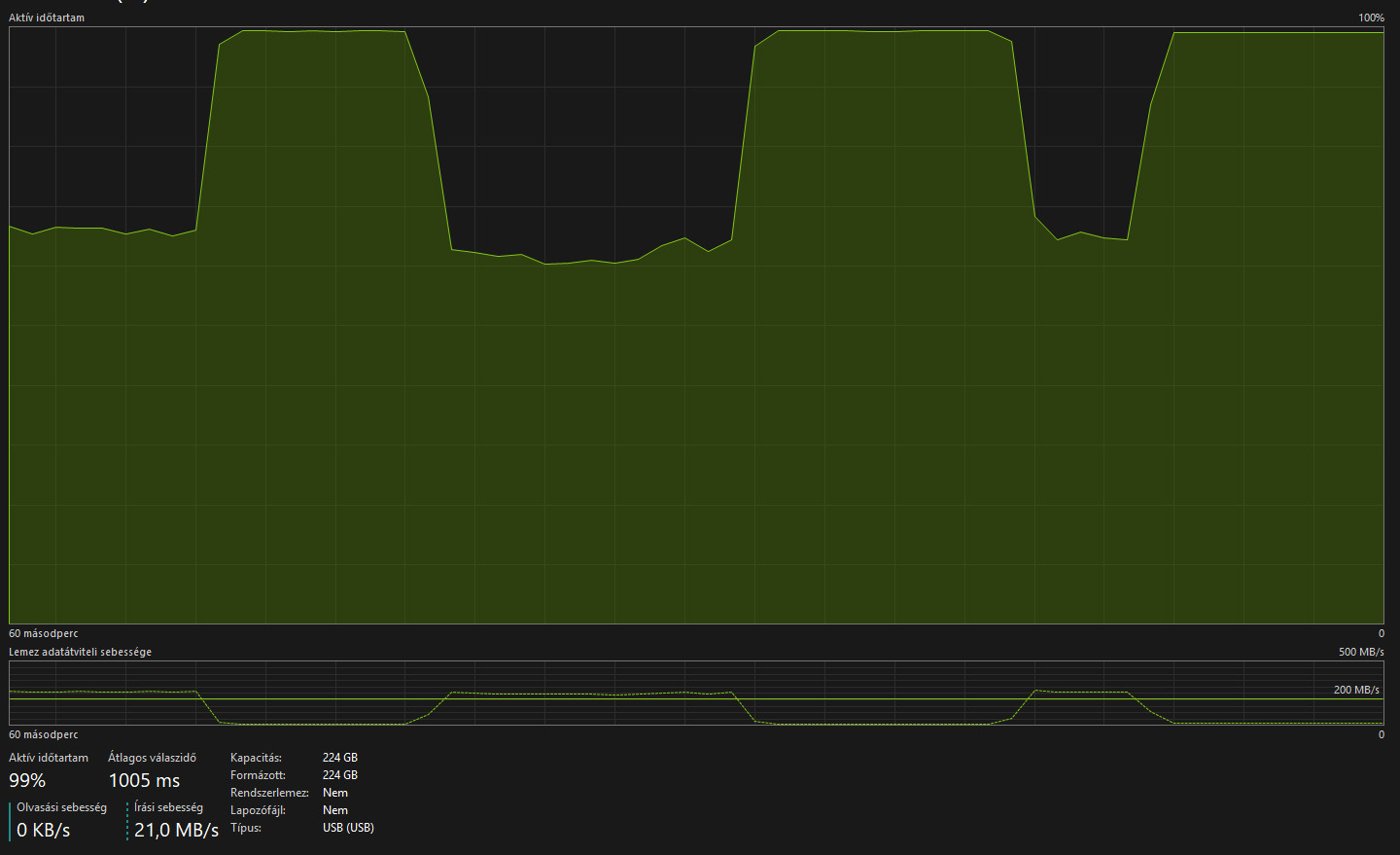Click the 100% label above the graph

1371,18
